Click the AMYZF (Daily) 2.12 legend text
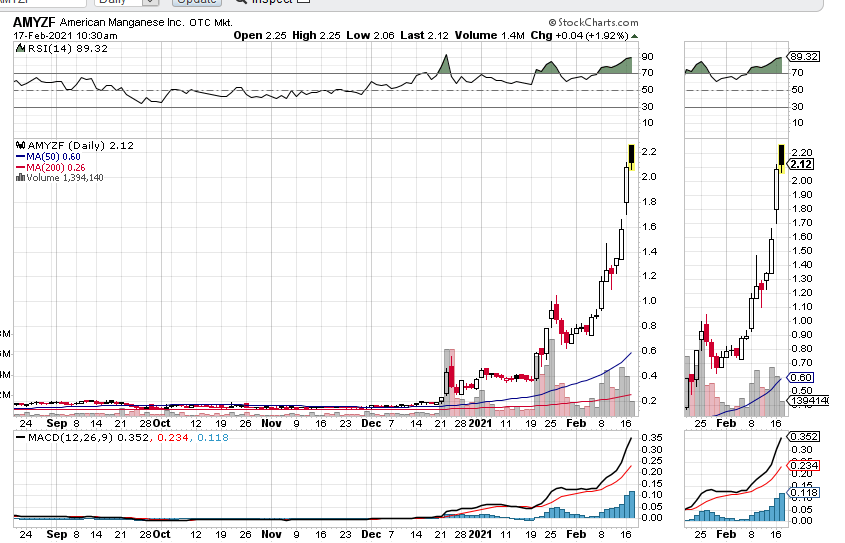Image resolution: width=845 pixels, height=543 pixels. tap(81, 145)
